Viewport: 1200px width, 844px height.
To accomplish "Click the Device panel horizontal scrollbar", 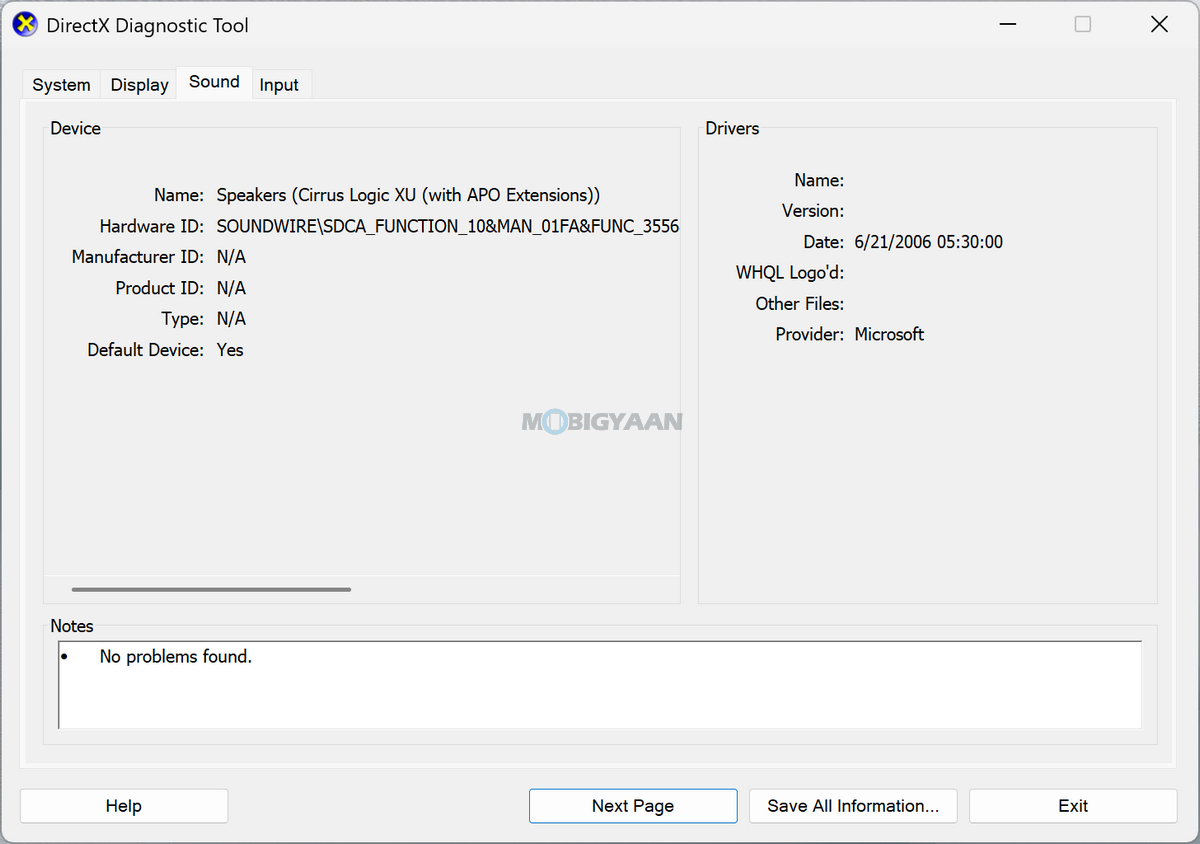I will pos(211,589).
